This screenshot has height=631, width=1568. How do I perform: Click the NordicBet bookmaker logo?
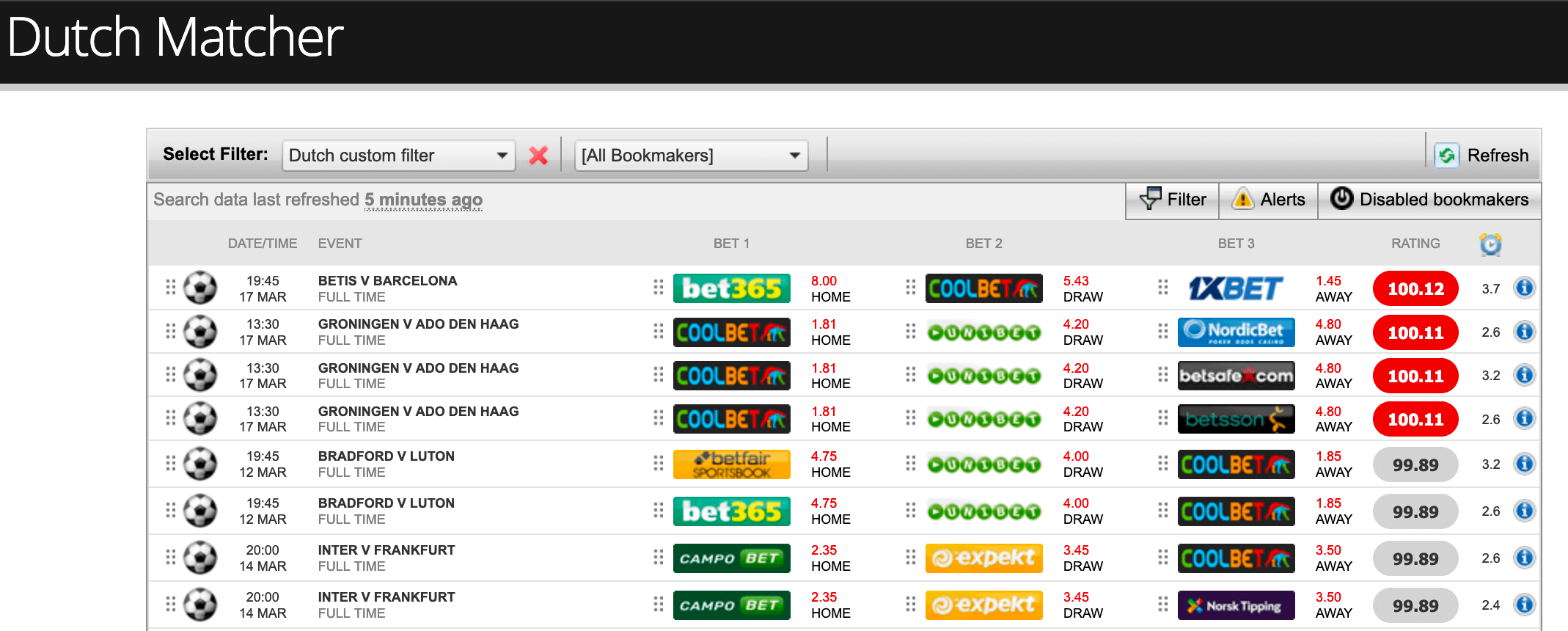click(1236, 332)
